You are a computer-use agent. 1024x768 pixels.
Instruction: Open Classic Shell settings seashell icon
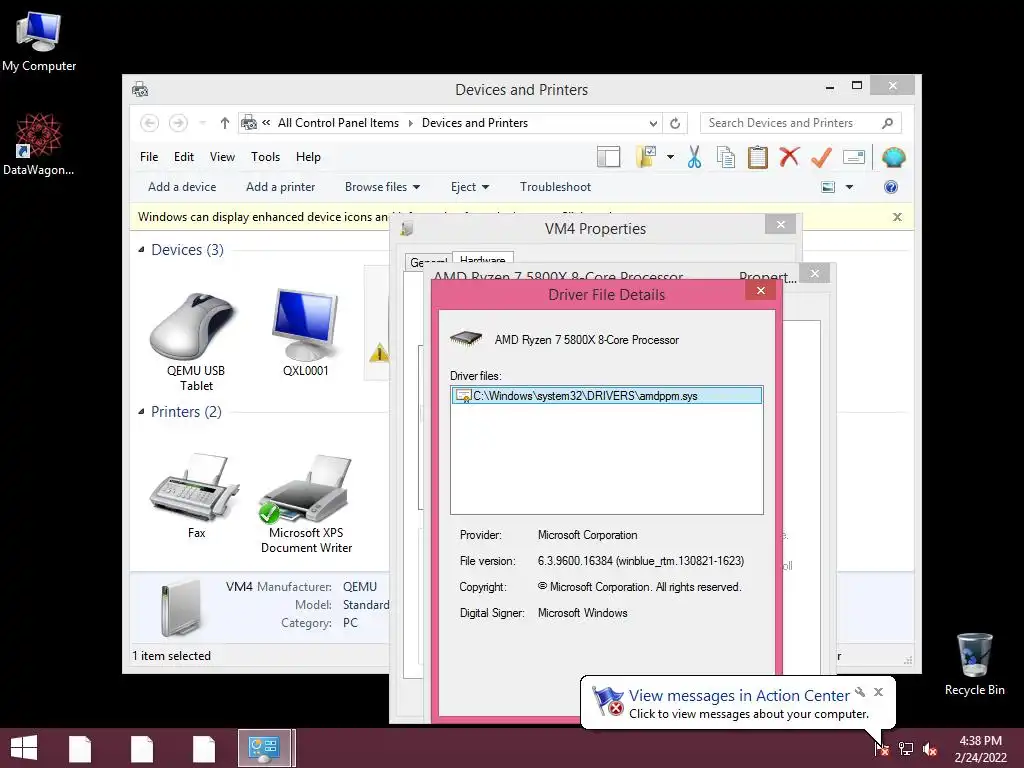(x=893, y=157)
